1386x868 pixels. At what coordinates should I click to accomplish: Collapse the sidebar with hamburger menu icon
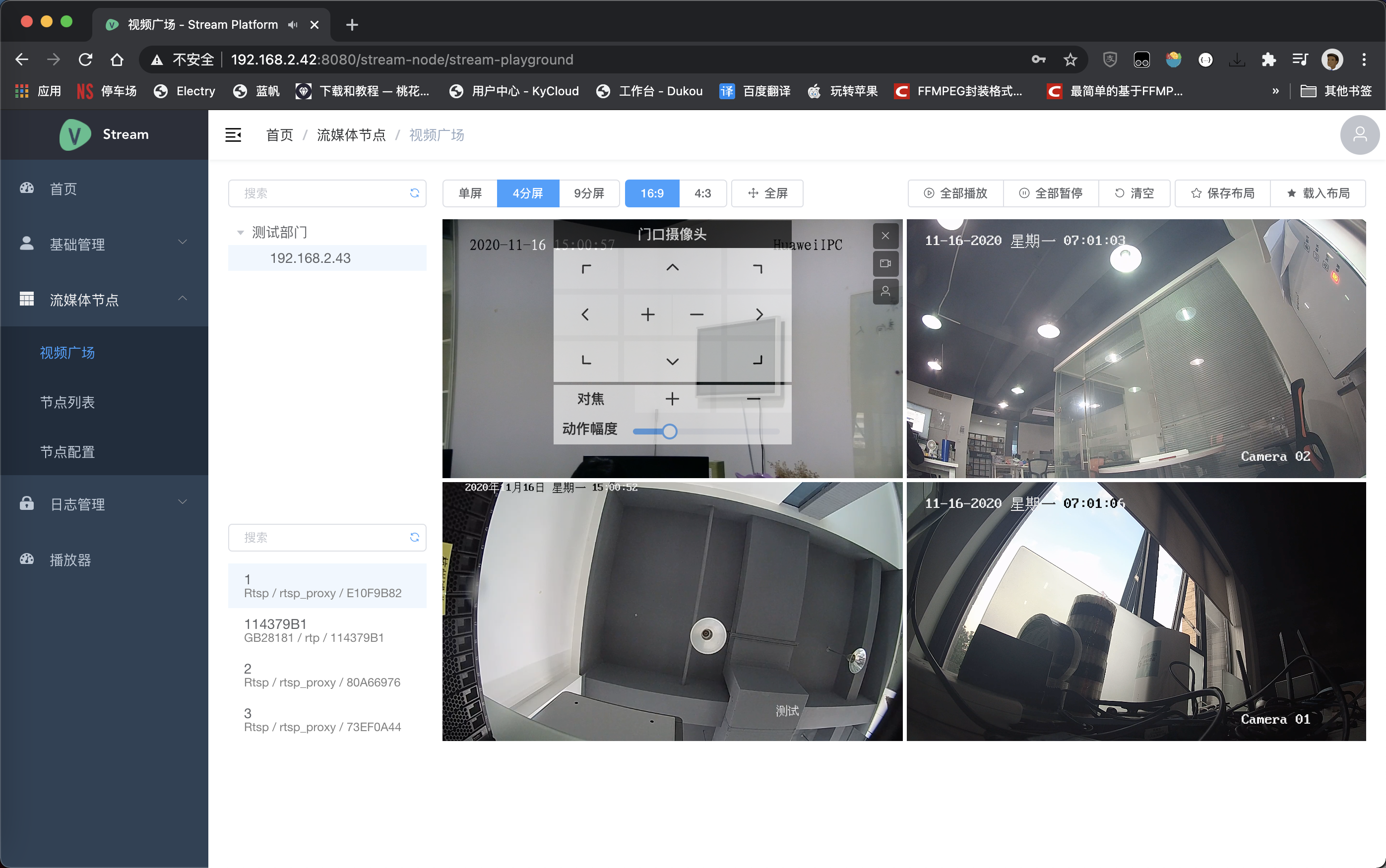tap(233, 135)
